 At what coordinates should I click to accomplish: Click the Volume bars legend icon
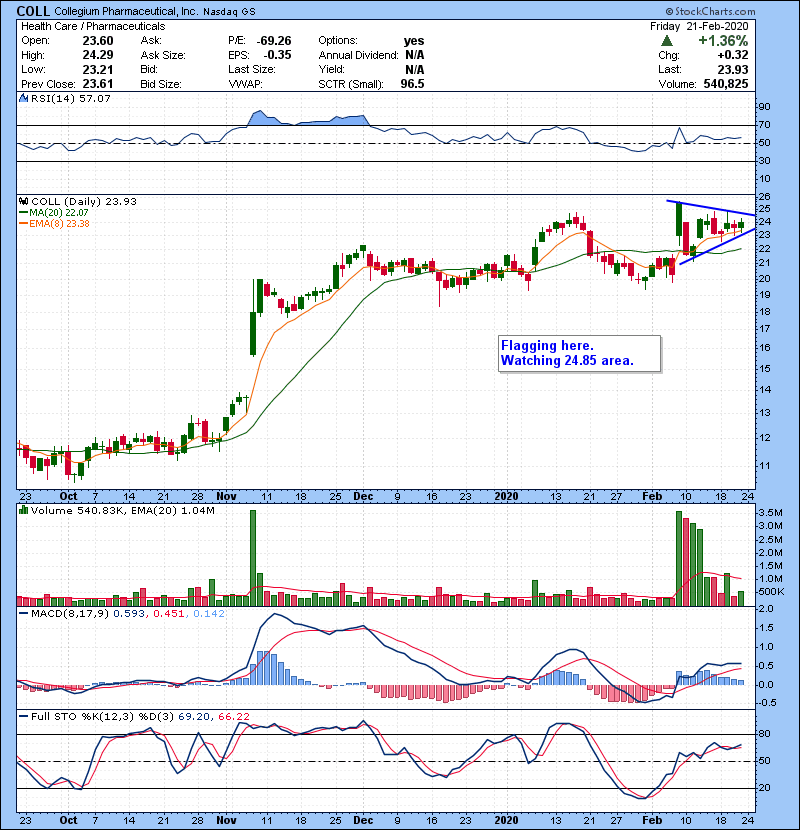(x=23, y=510)
